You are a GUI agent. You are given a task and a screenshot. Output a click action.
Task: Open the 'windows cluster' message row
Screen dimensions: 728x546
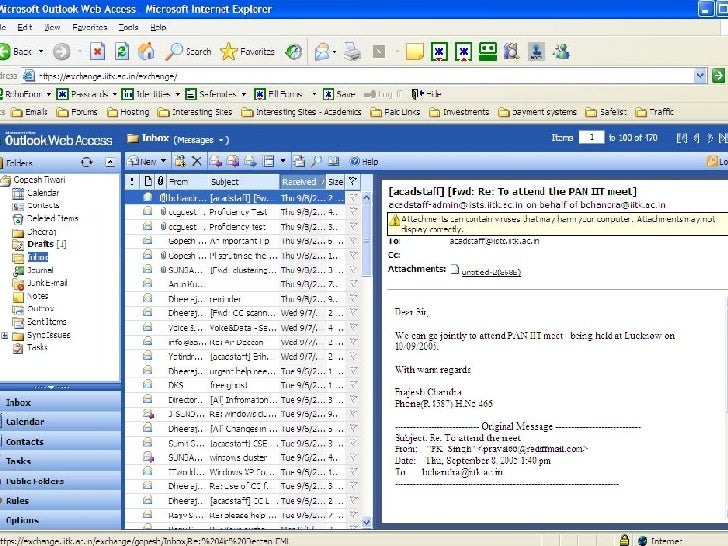pyautogui.click(x=235, y=457)
